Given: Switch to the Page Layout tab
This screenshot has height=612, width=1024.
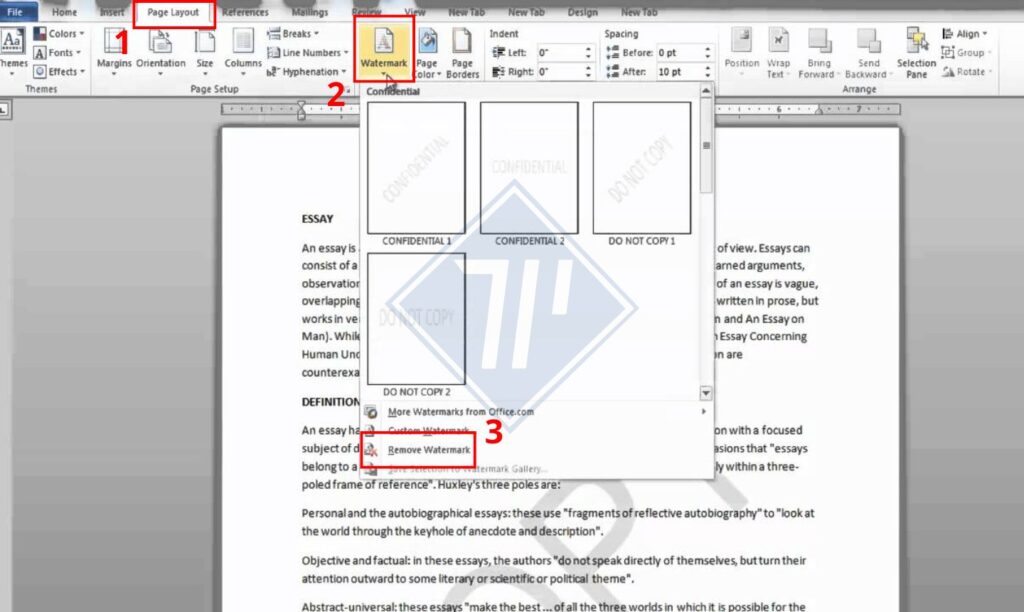Looking at the screenshot, I should click(173, 12).
